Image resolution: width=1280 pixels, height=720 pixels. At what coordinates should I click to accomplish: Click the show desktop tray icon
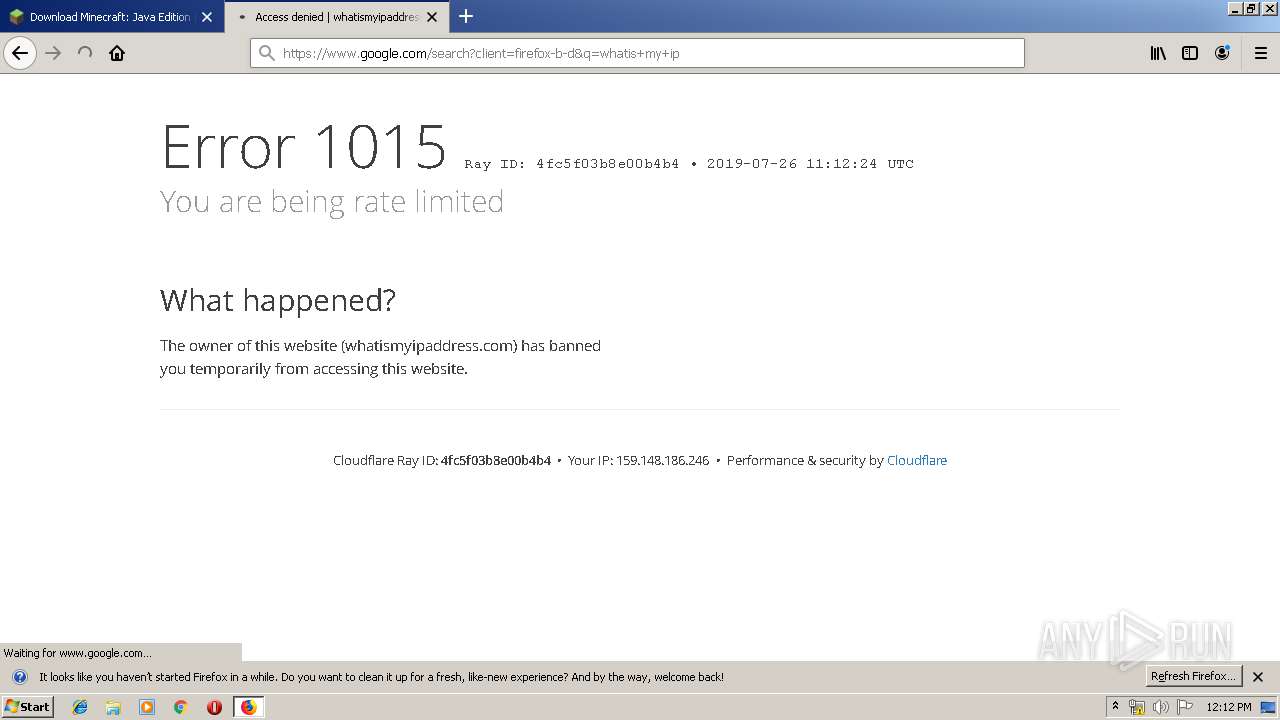pos(1268,707)
